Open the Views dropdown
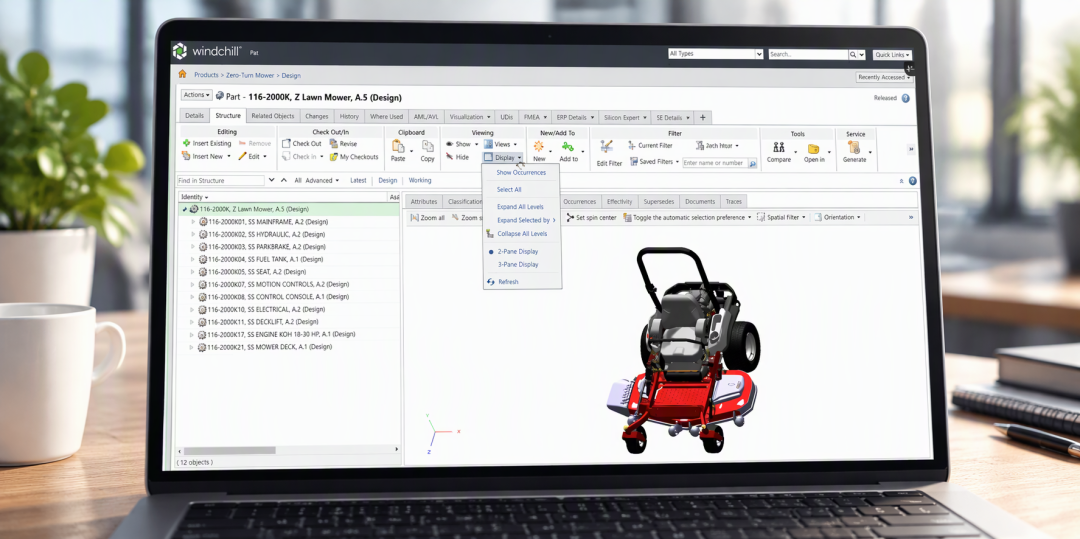The width and height of the screenshot is (1080, 539). click(x=501, y=144)
